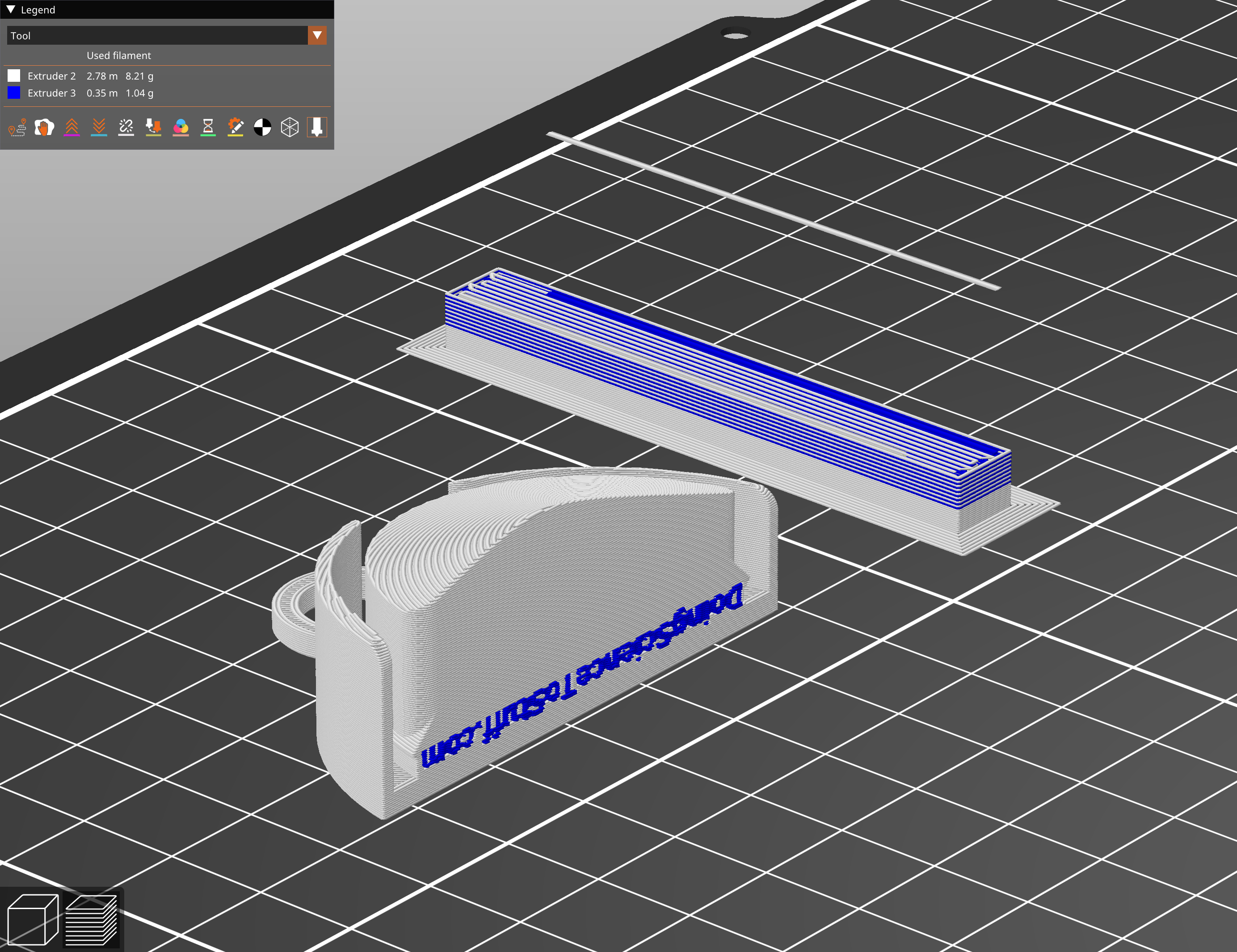The width and height of the screenshot is (1237, 952).
Task: Toggle wipes visibility hand icon
Action: (x=44, y=127)
